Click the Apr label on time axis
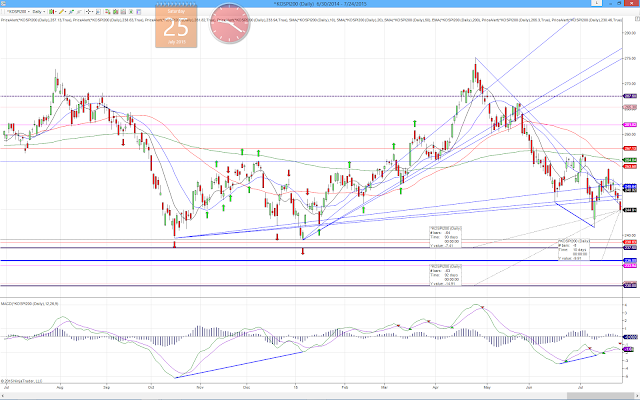The width and height of the screenshot is (640, 400). [x=436, y=385]
